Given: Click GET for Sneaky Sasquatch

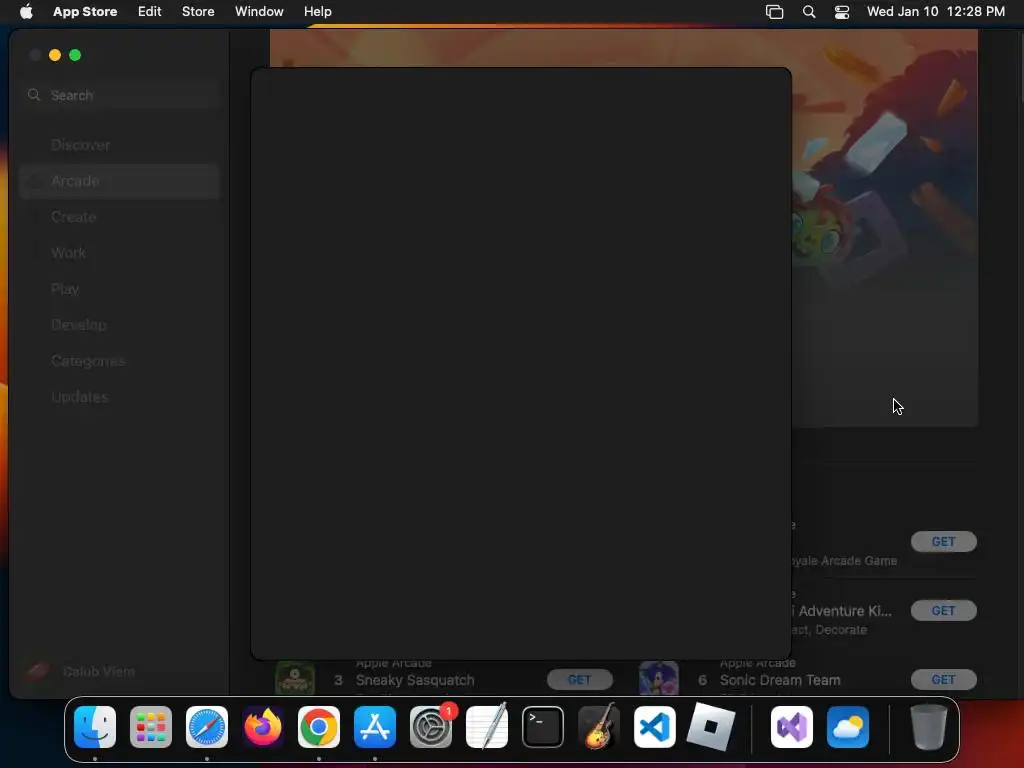Looking at the screenshot, I should (579, 680).
